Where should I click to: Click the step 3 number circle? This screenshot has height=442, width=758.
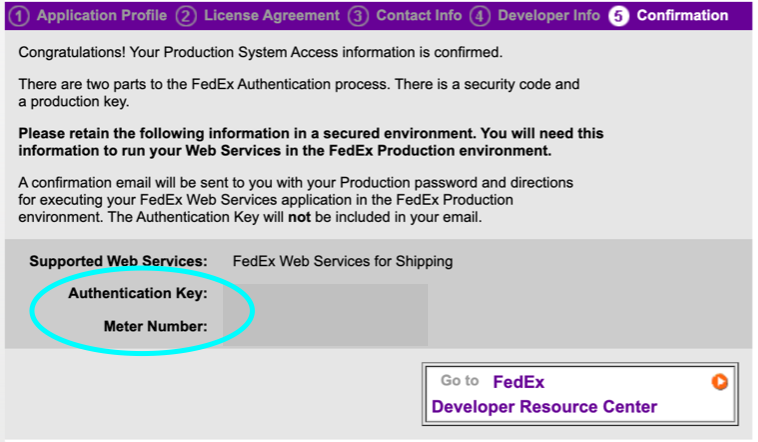[359, 16]
